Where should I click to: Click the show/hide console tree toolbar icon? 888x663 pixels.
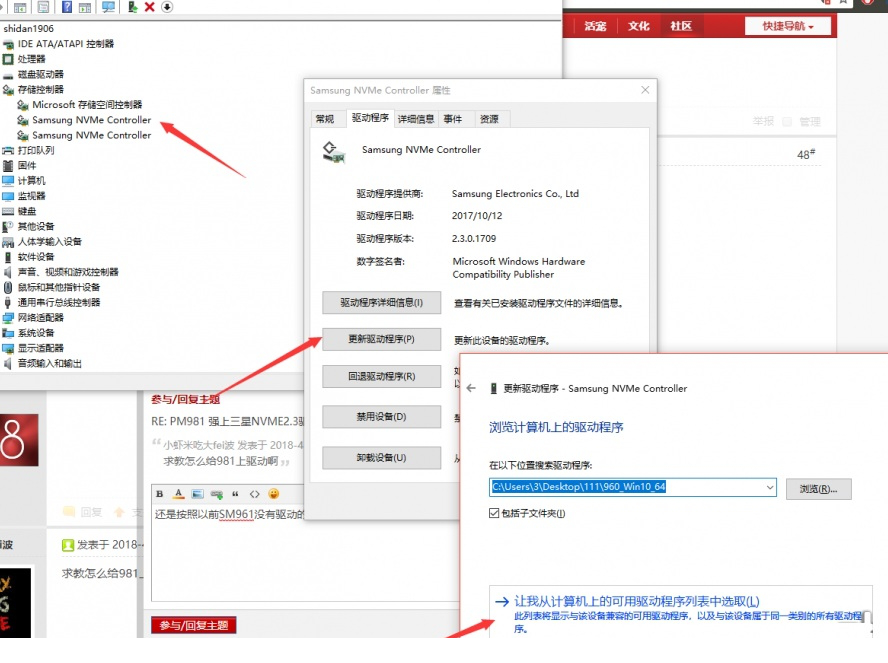pos(20,7)
